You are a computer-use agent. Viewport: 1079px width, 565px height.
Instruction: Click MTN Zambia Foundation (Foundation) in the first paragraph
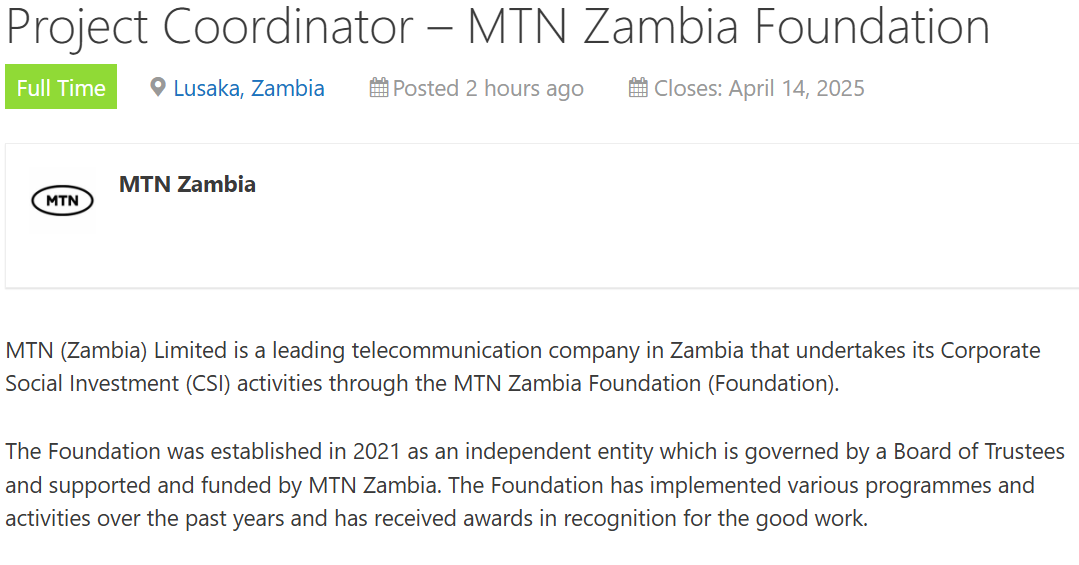point(643,383)
